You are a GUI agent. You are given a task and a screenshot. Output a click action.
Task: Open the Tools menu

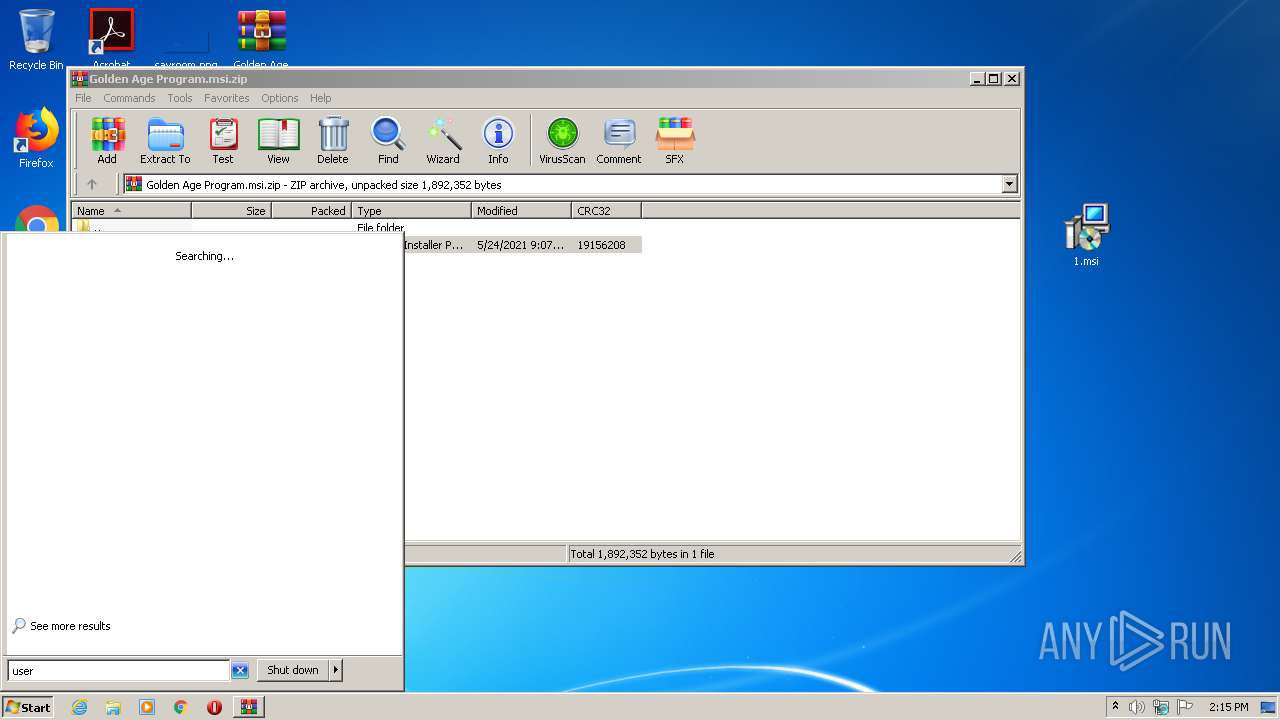(180, 98)
